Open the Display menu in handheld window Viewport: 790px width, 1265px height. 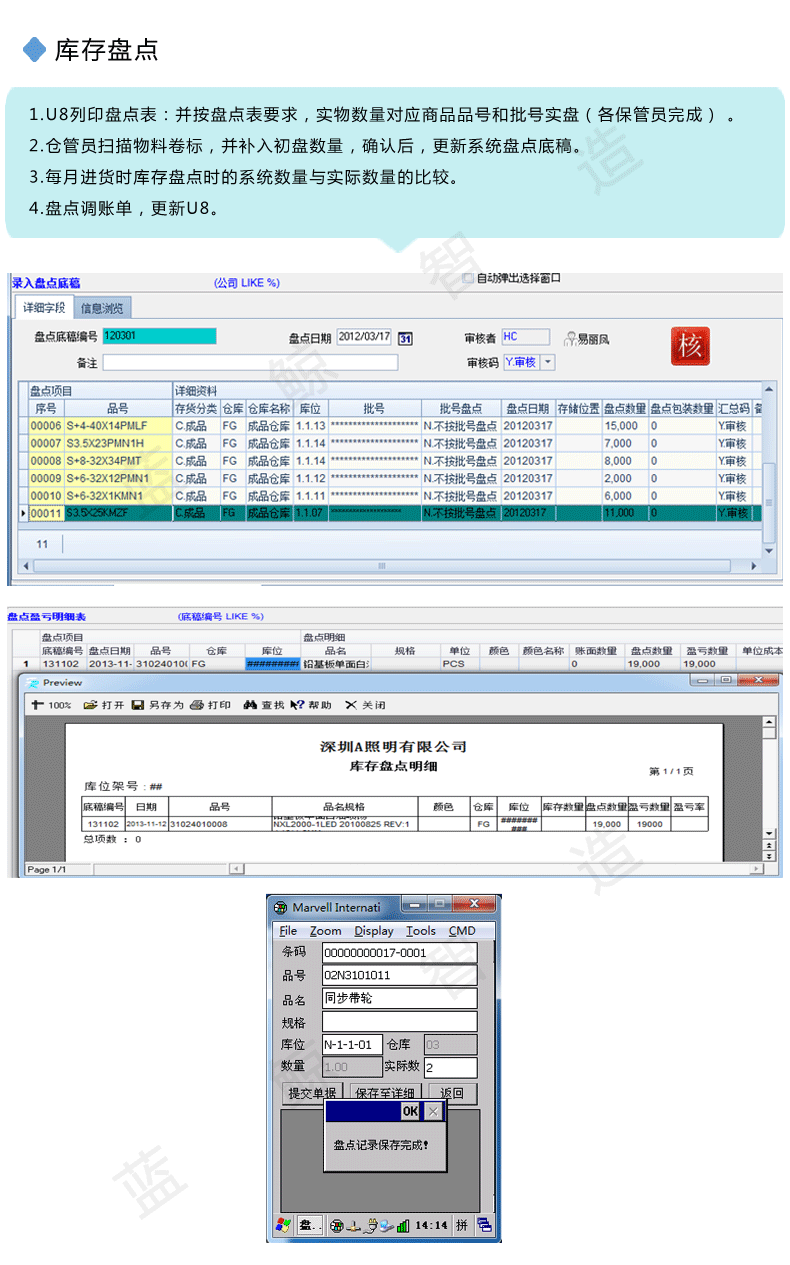tap(373, 931)
